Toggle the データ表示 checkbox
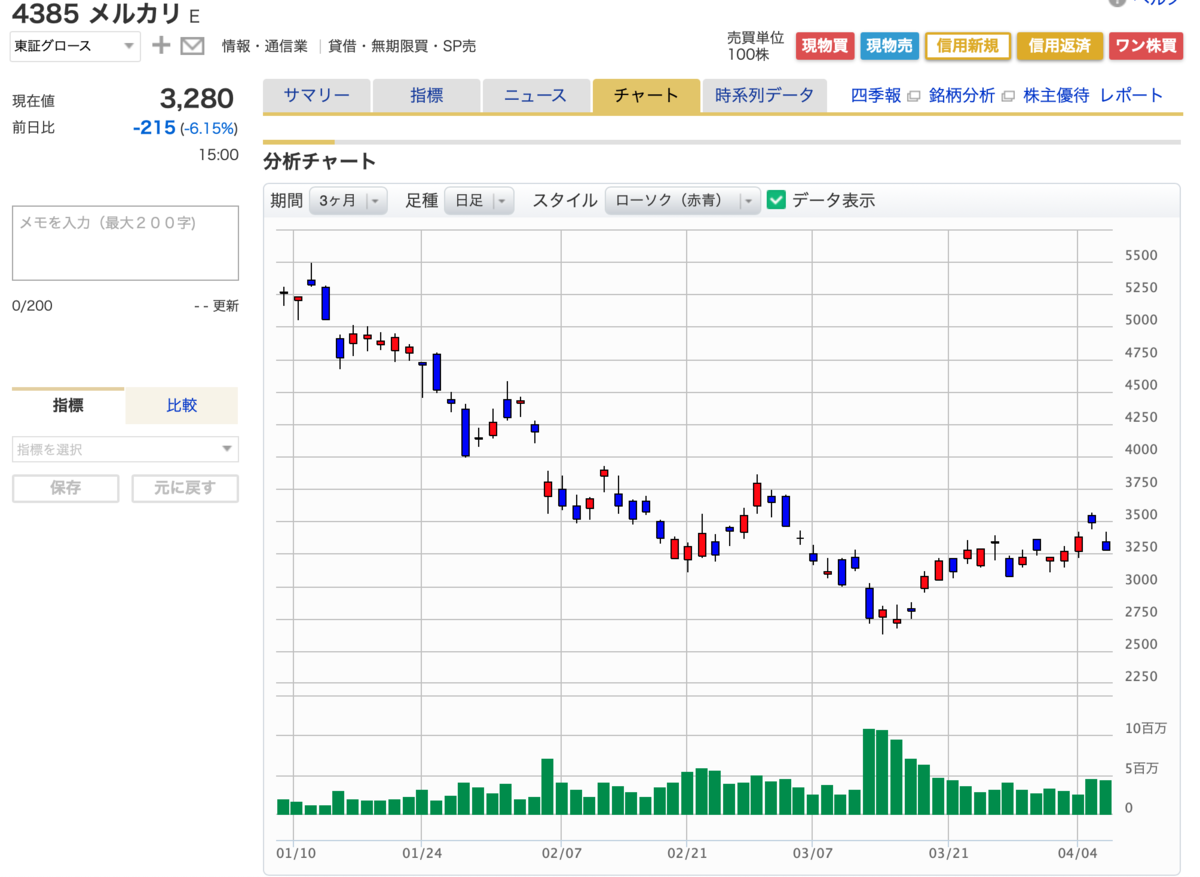1200x877 pixels. point(776,200)
